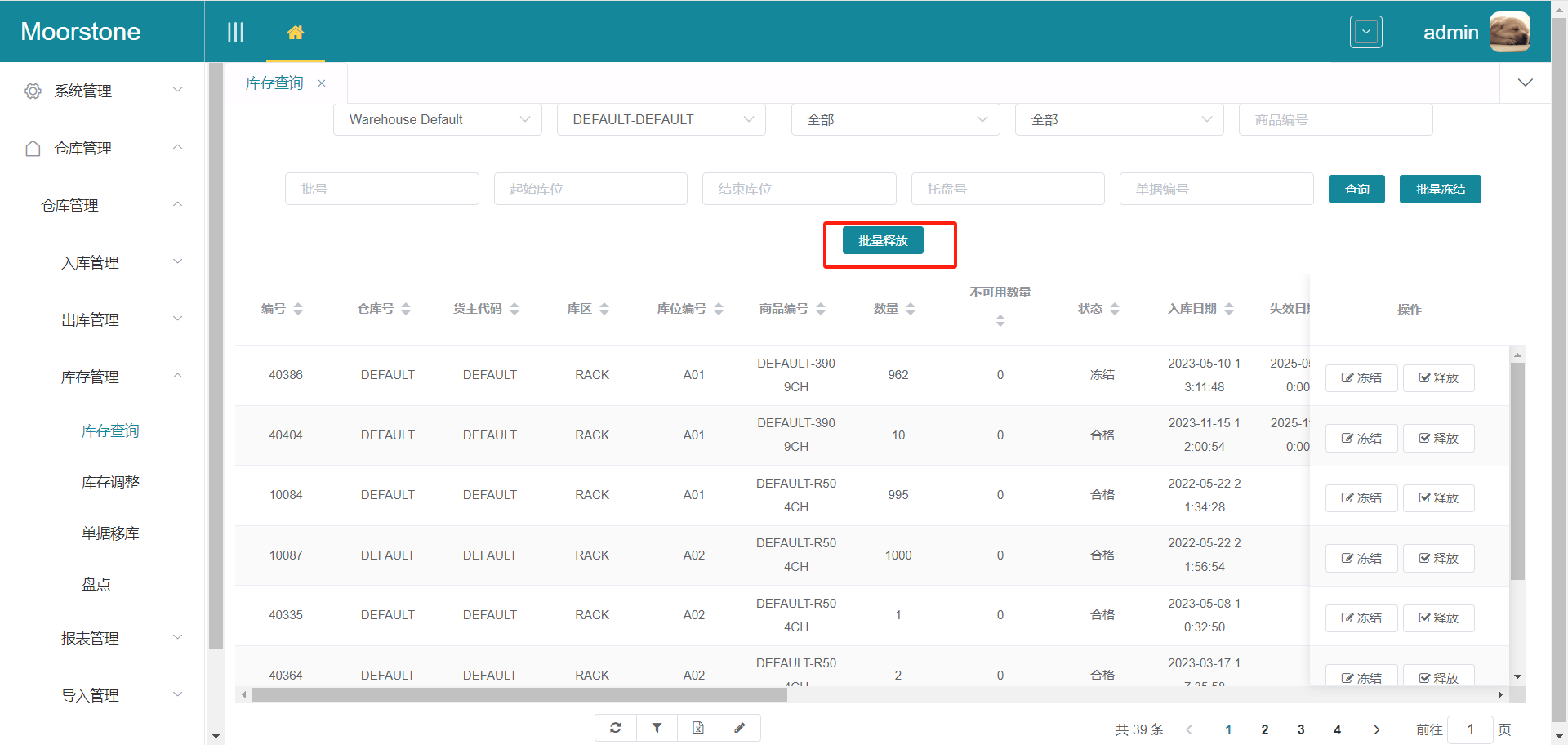Viewport: 1568px width, 745px height.
Task: Toggle sorting on the 编号 column
Action: click(x=299, y=308)
